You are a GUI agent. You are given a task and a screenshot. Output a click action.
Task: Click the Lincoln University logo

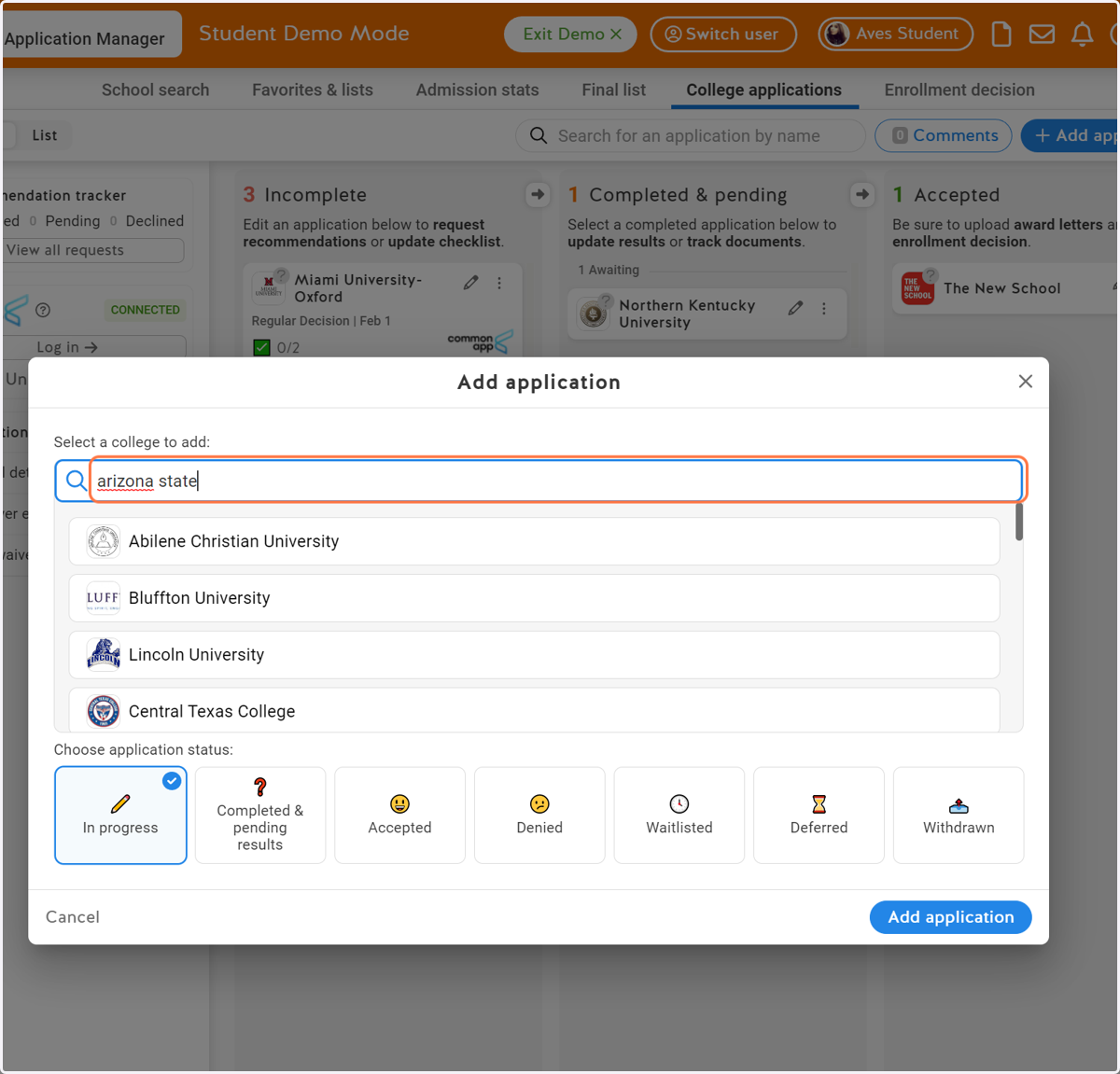tap(103, 655)
